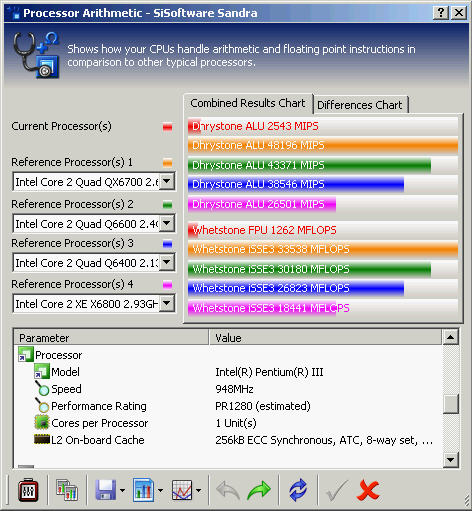Close the Processor Arithmetic window

click(x=459, y=13)
